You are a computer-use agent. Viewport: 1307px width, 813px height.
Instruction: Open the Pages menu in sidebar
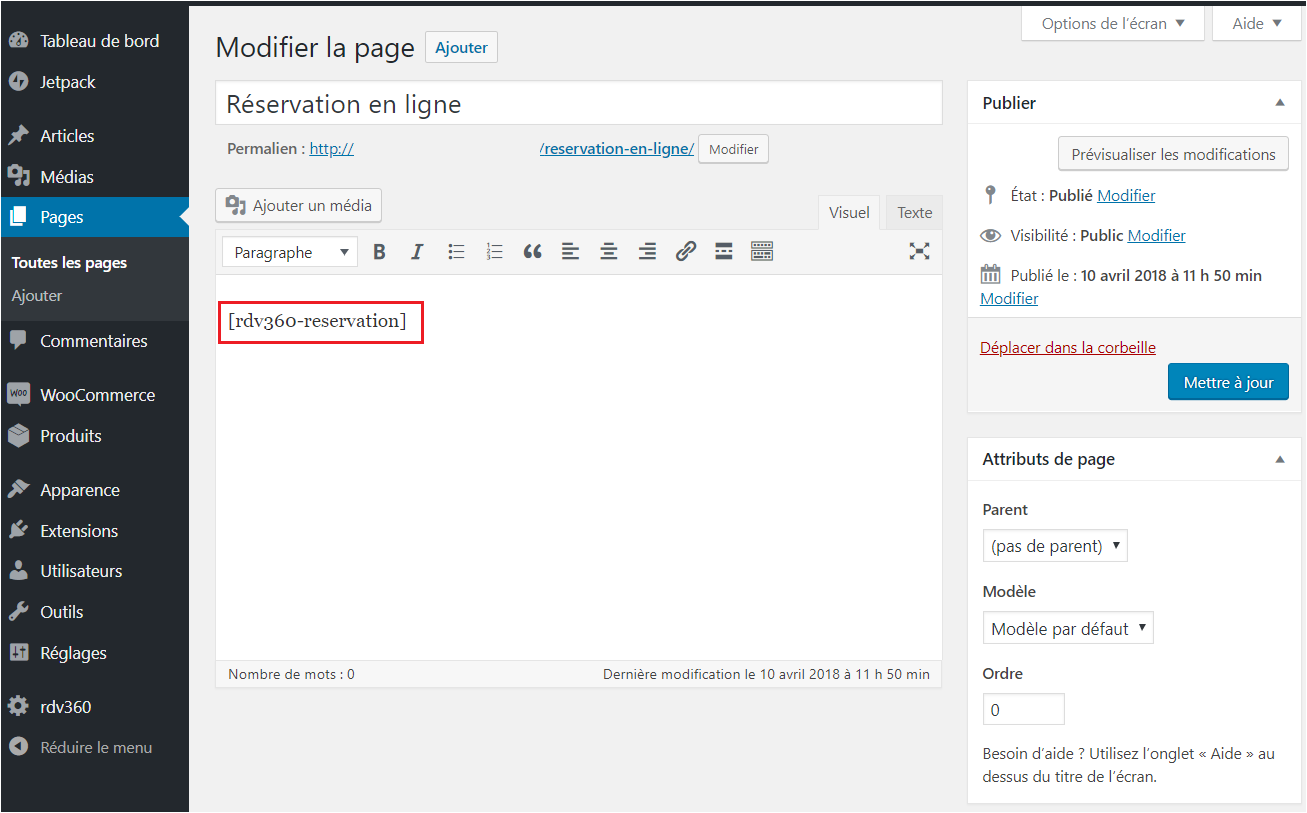(x=94, y=217)
